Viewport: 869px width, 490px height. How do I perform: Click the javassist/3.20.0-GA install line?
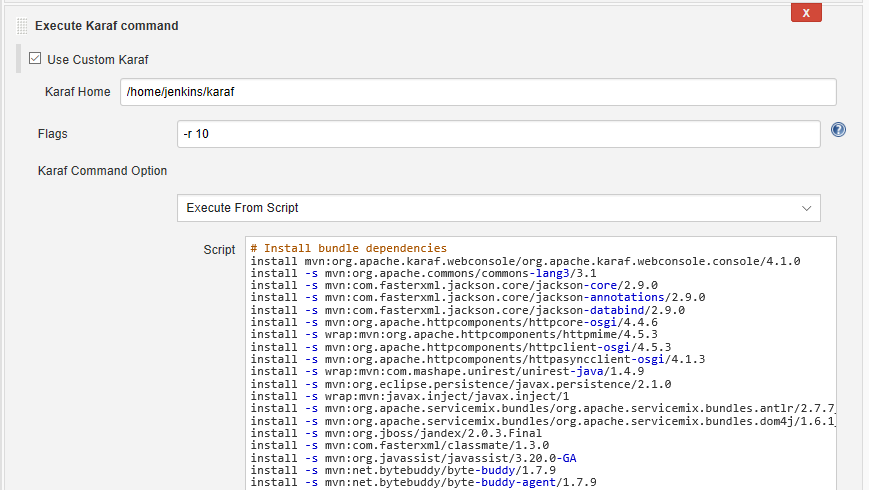413,458
